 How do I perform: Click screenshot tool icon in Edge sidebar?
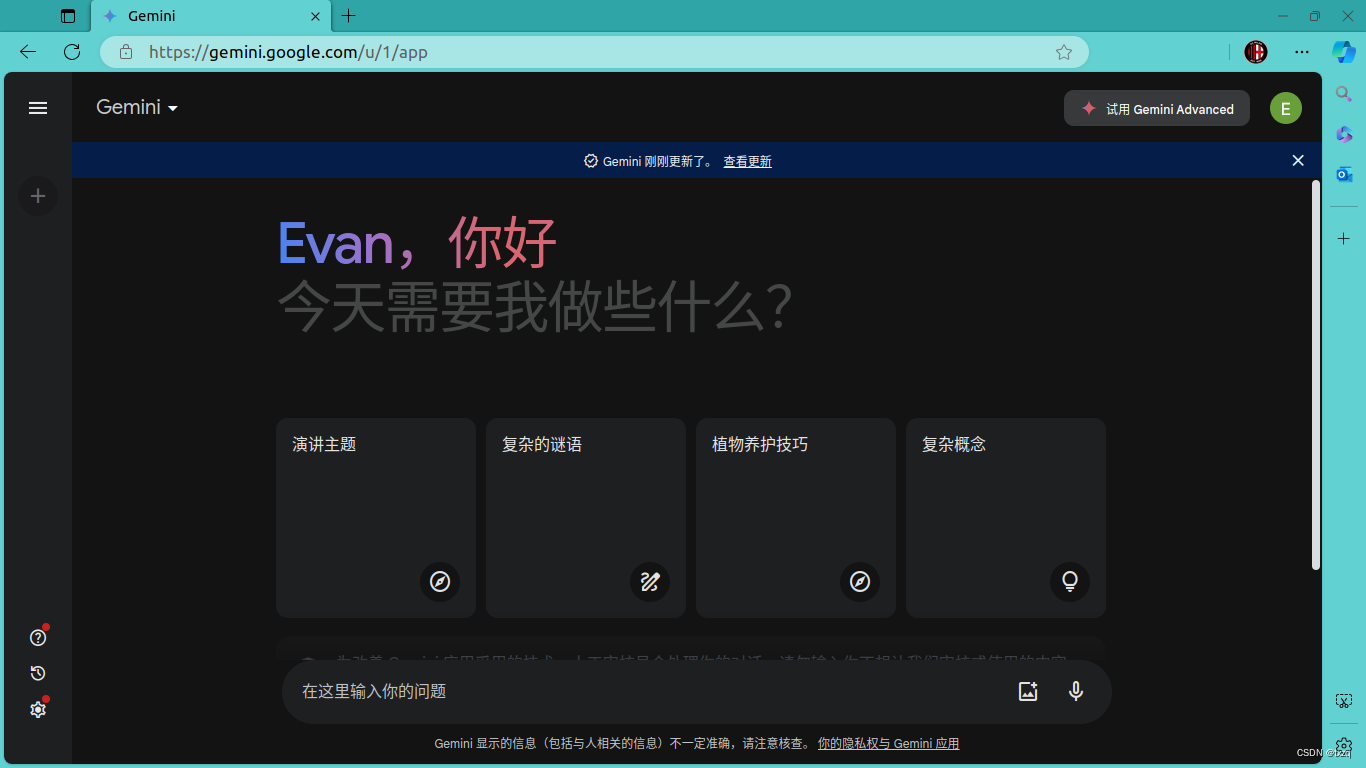click(1344, 701)
